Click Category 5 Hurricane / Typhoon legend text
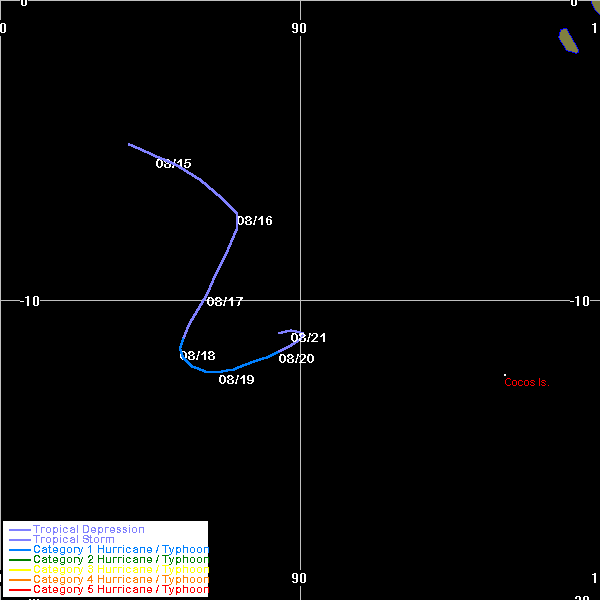This screenshot has height=600, width=600. click(x=120, y=590)
